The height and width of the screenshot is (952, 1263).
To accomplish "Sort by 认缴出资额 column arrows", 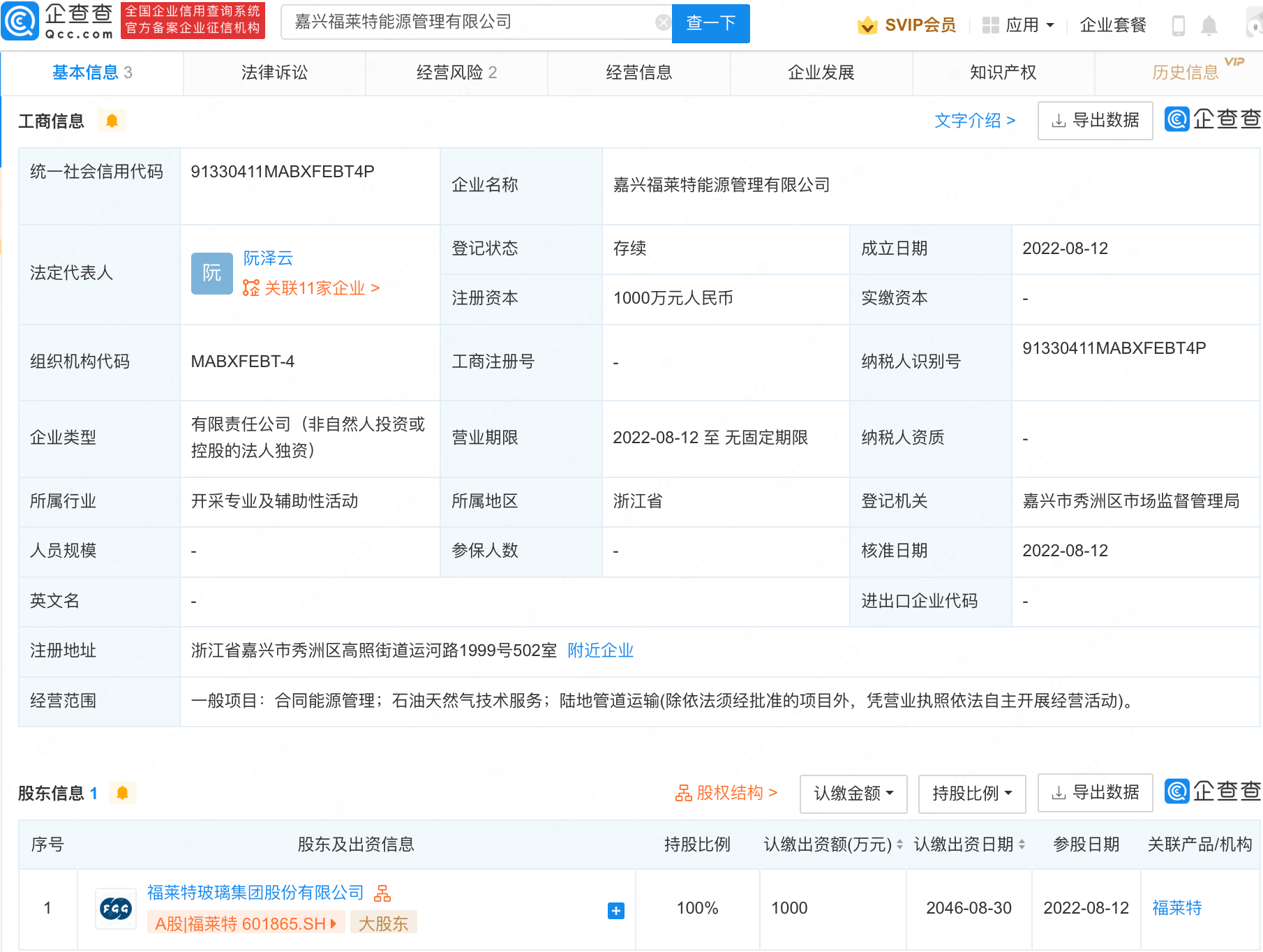I will tap(899, 845).
